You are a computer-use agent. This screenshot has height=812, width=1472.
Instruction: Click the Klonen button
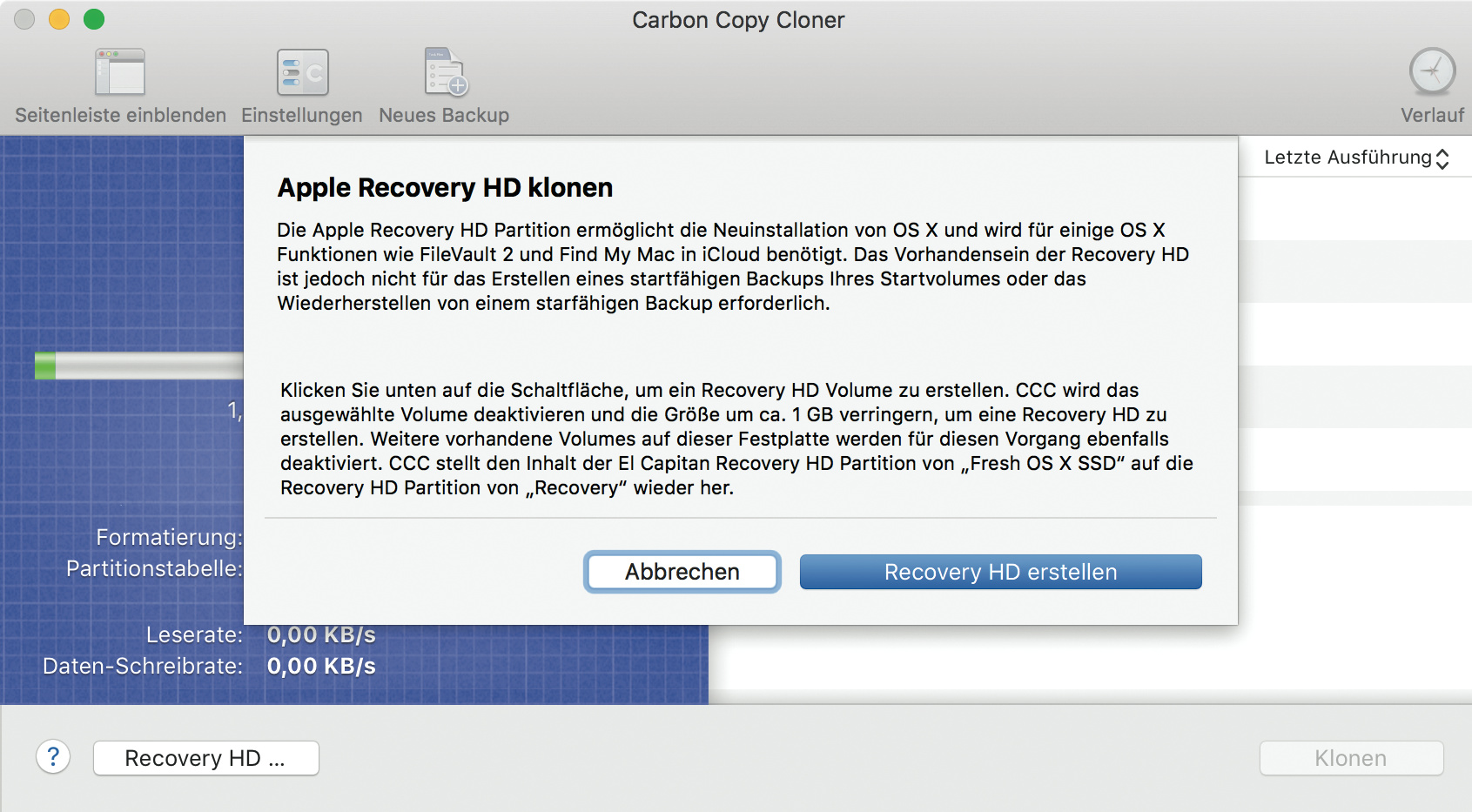click(1350, 758)
